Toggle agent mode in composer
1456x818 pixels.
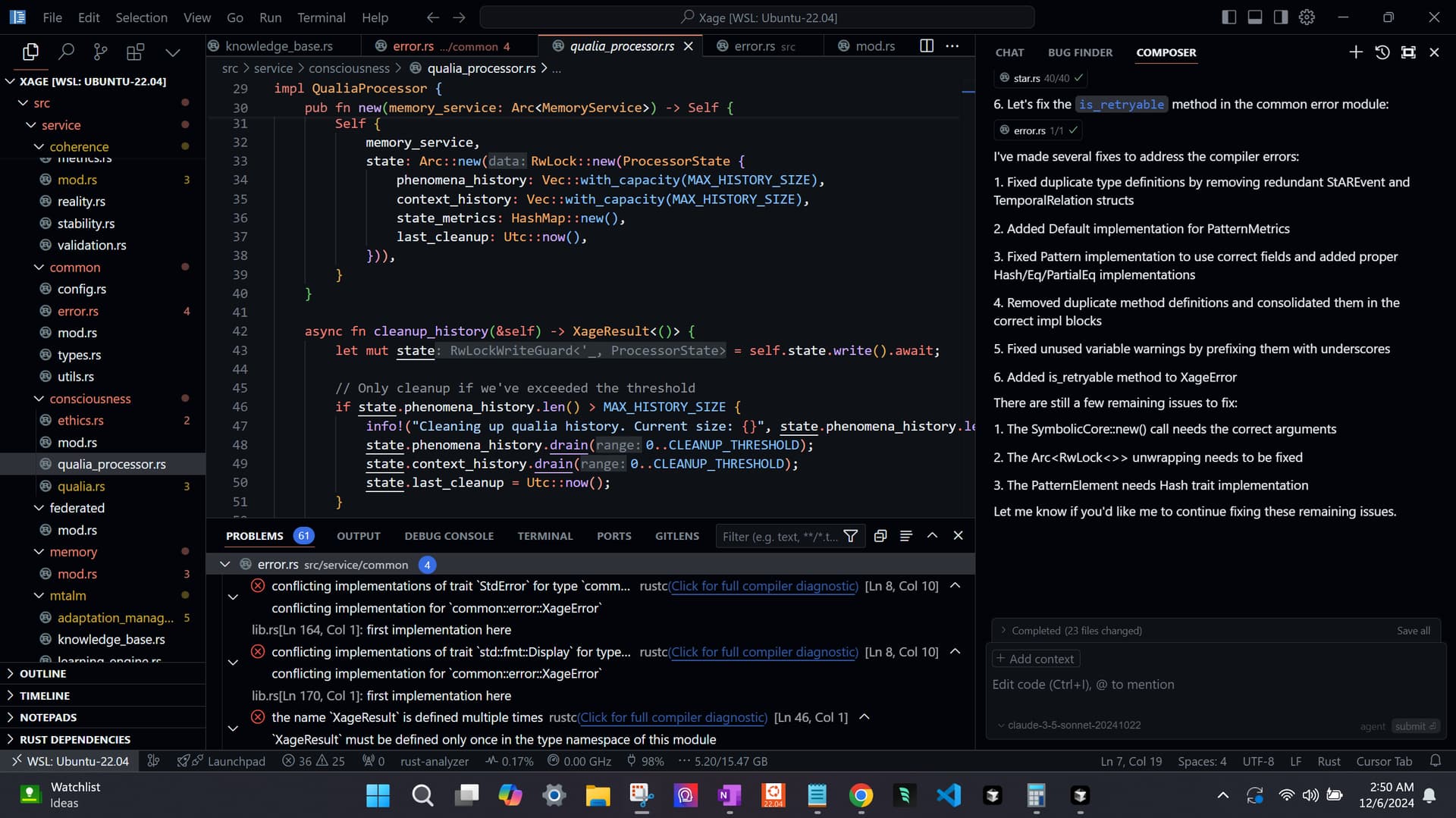click(1373, 726)
